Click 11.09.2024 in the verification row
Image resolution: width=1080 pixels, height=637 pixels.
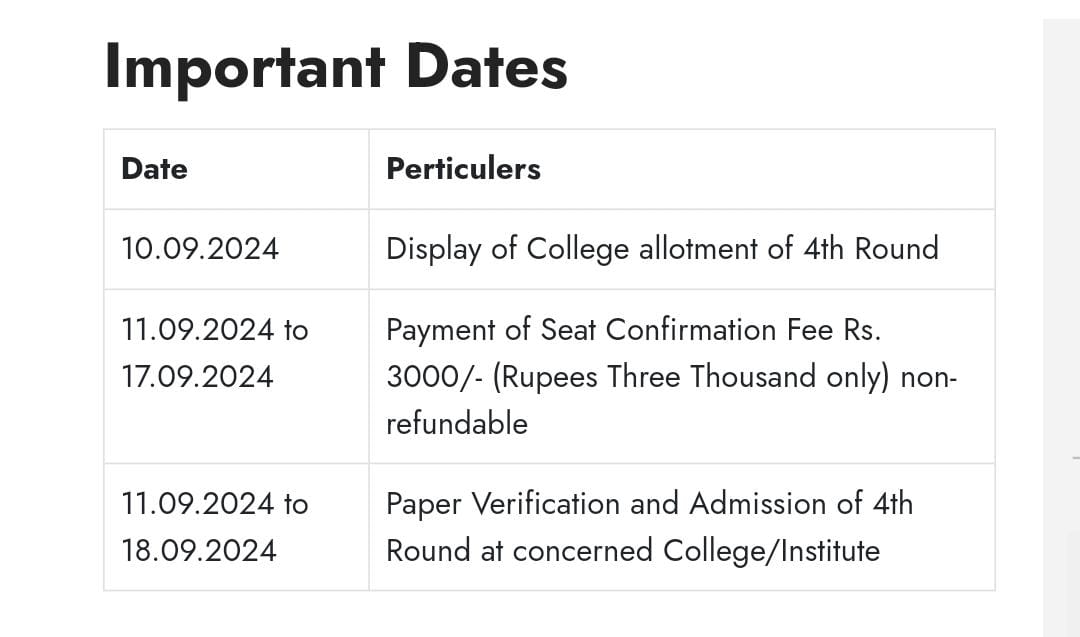point(198,504)
